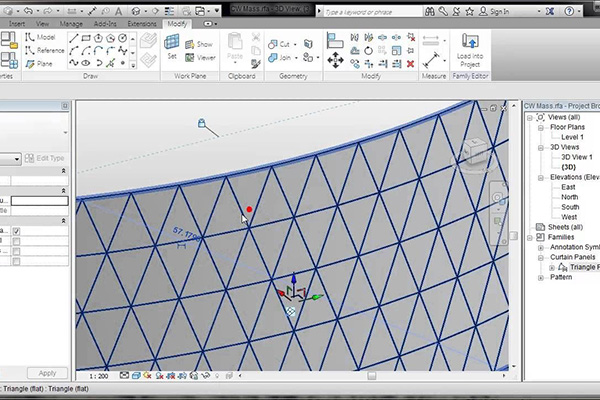Collapse the Elevations node
The image size is (600, 400).
click(541, 178)
